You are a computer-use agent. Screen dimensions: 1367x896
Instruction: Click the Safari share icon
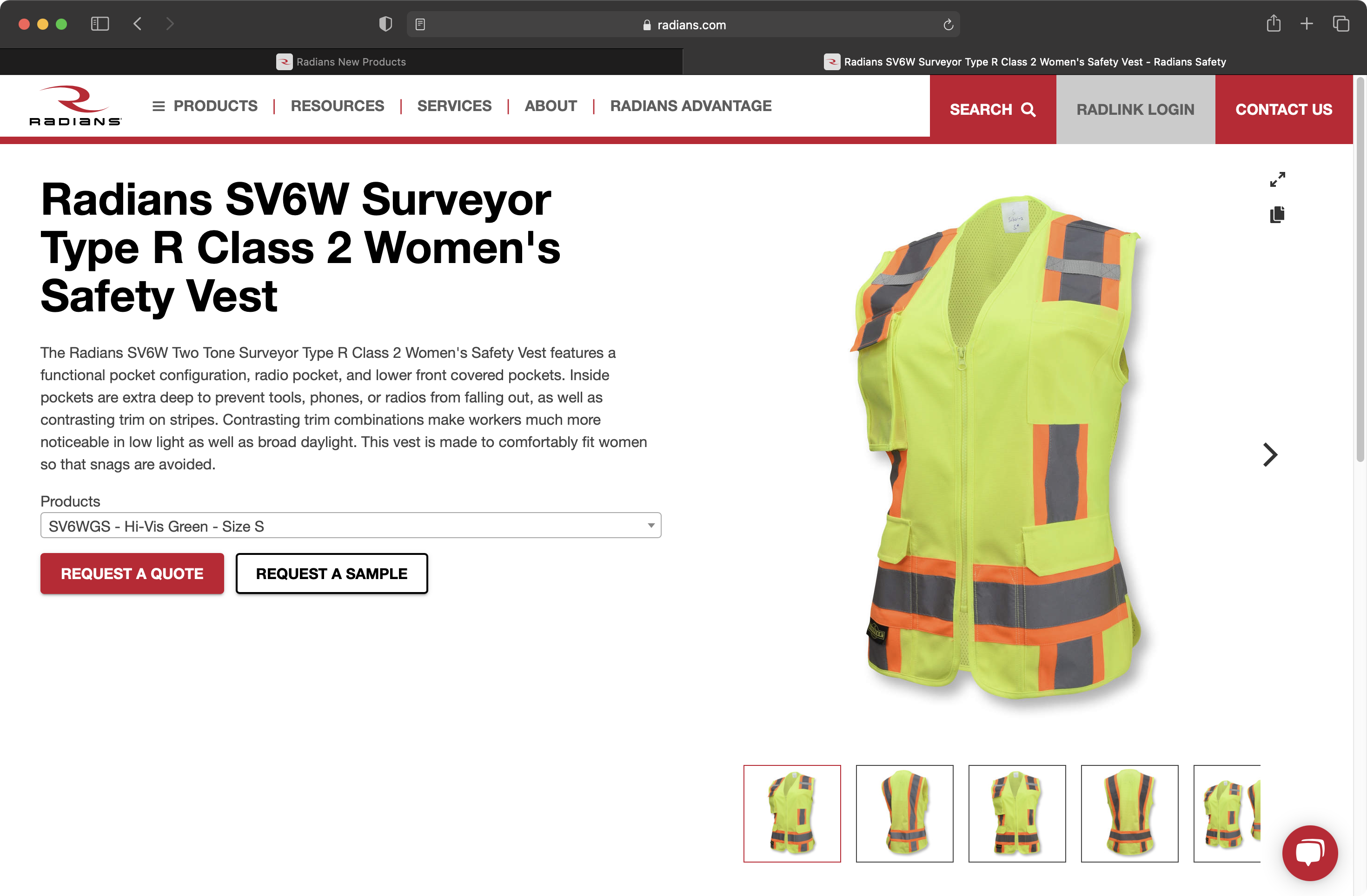[1274, 24]
